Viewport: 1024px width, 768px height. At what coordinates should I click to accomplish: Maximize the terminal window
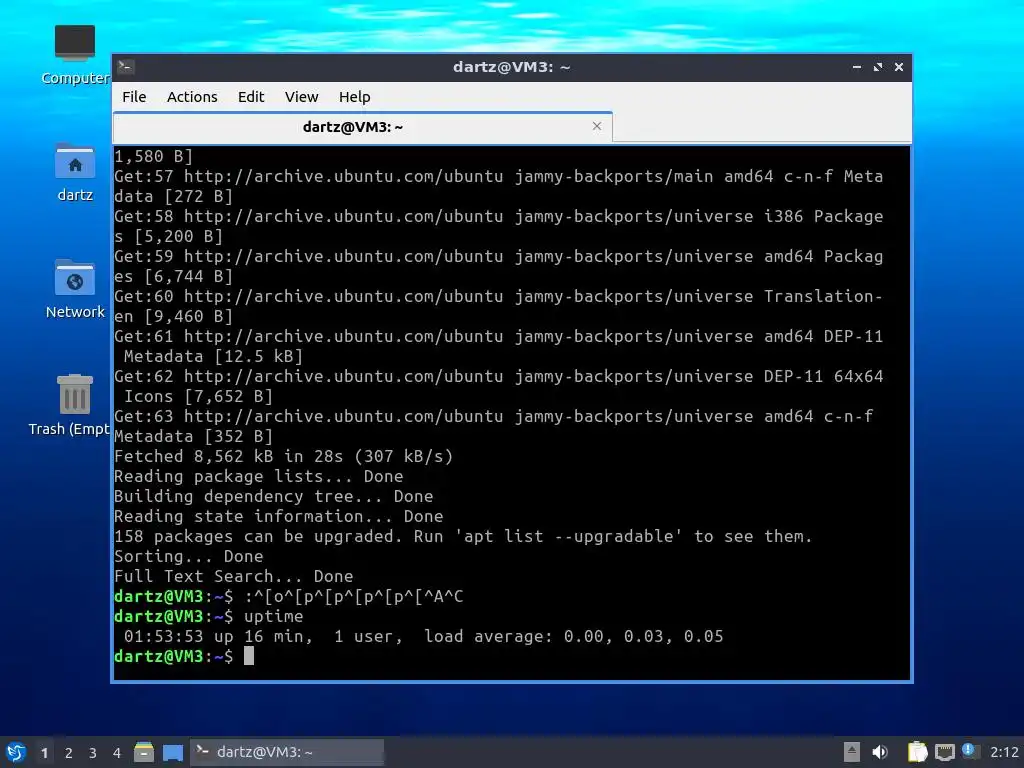(878, 67)
